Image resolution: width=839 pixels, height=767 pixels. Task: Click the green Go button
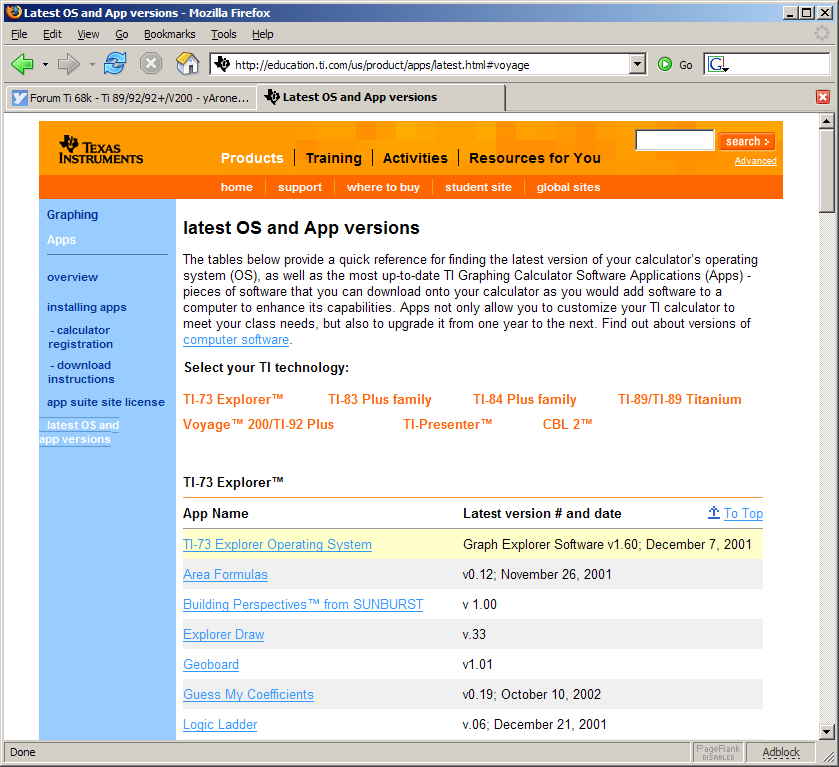675,65
